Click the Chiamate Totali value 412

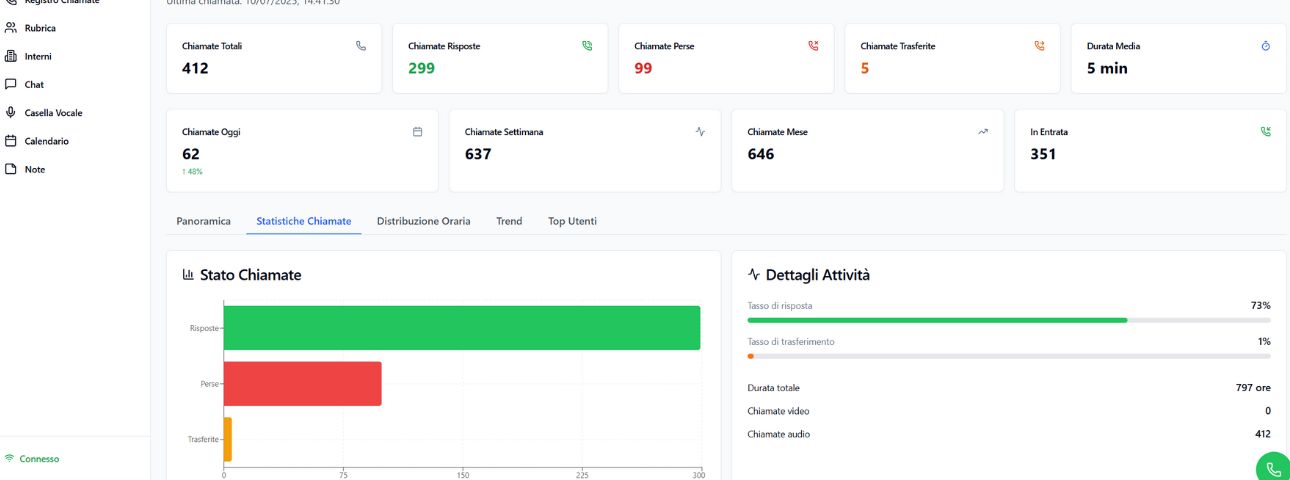pyautogui.click(x=195, y=68)
